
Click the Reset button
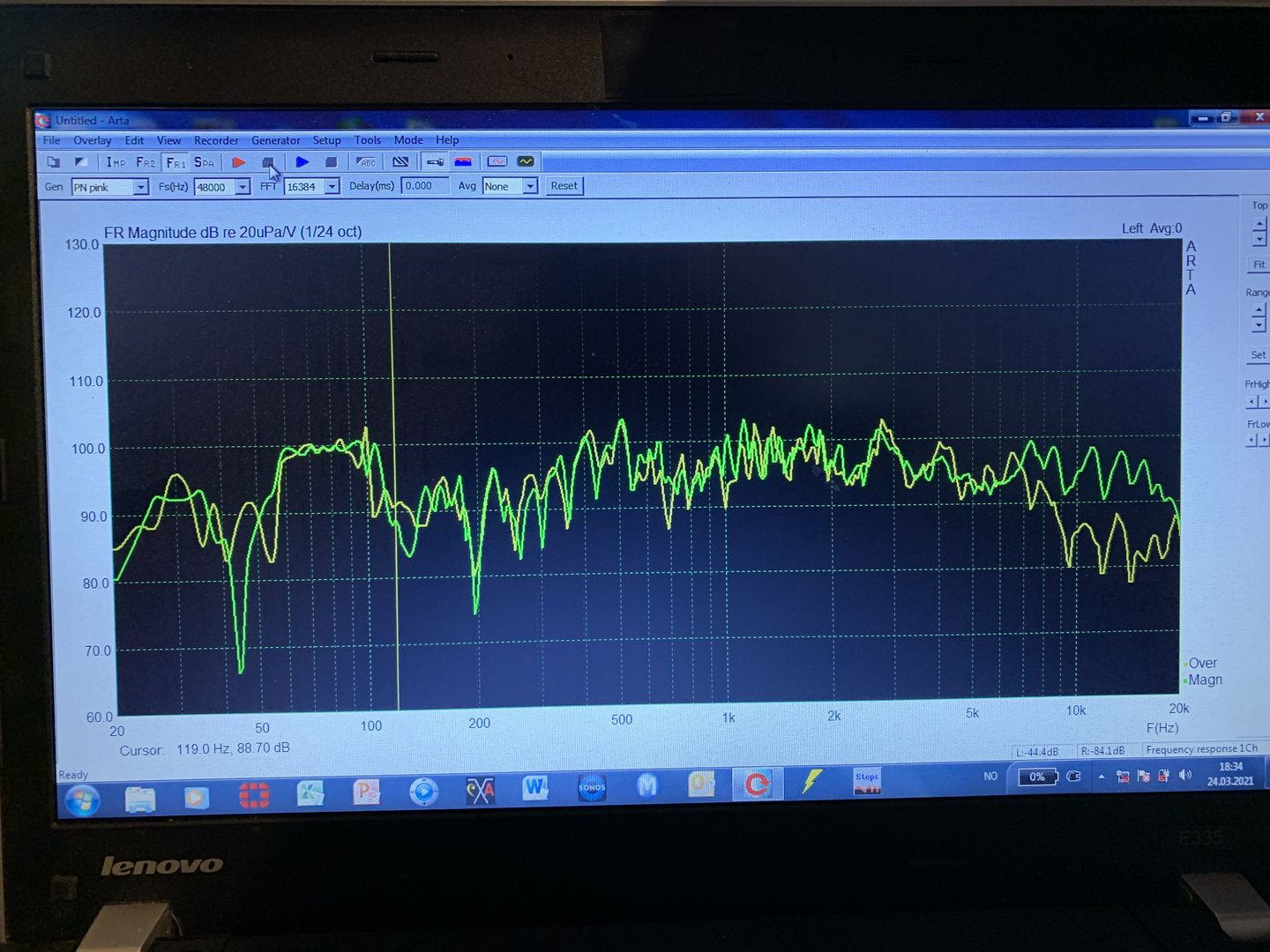coord(564,186)
